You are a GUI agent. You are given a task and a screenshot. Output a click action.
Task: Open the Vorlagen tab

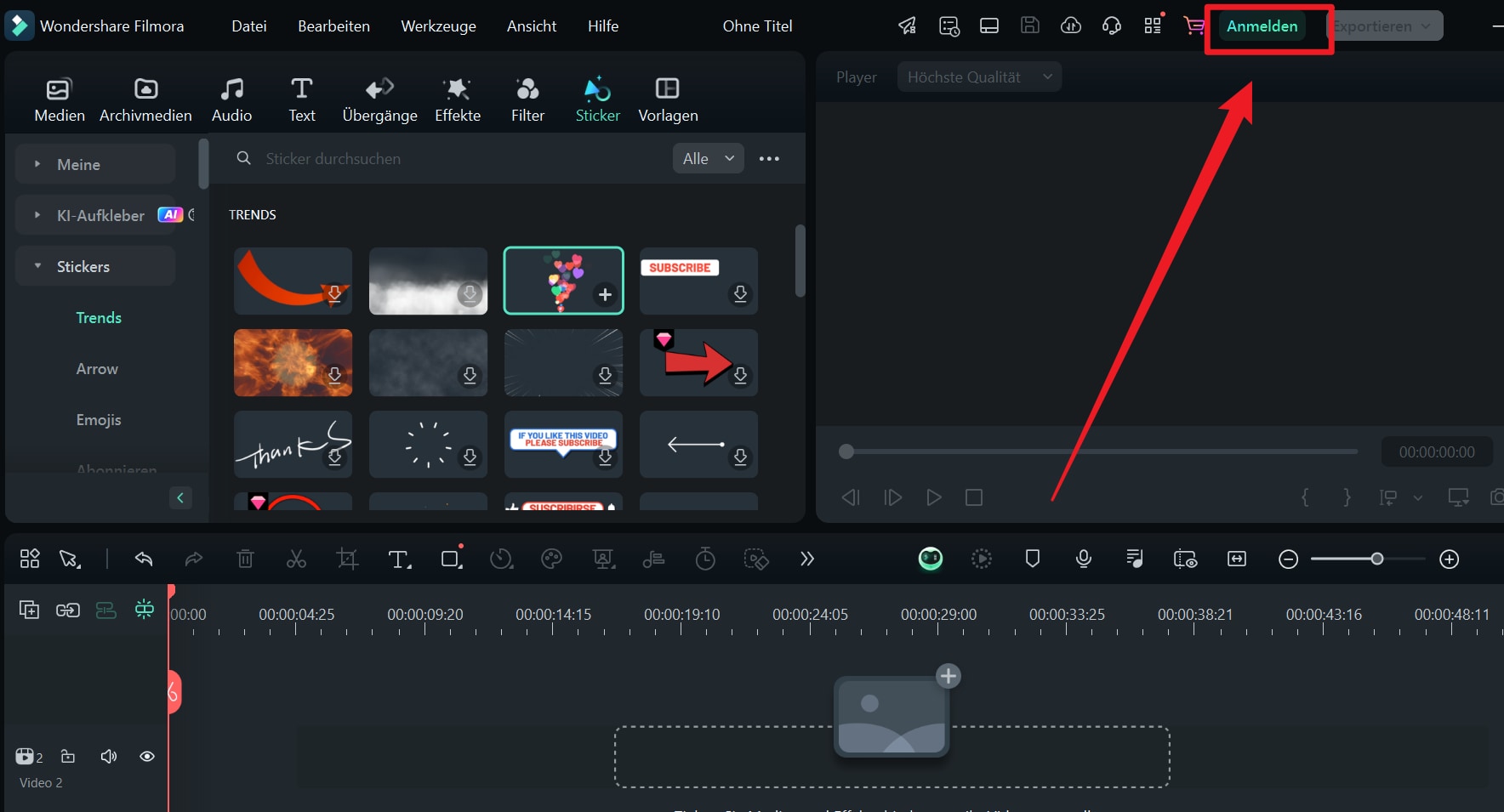coord(668,99)
